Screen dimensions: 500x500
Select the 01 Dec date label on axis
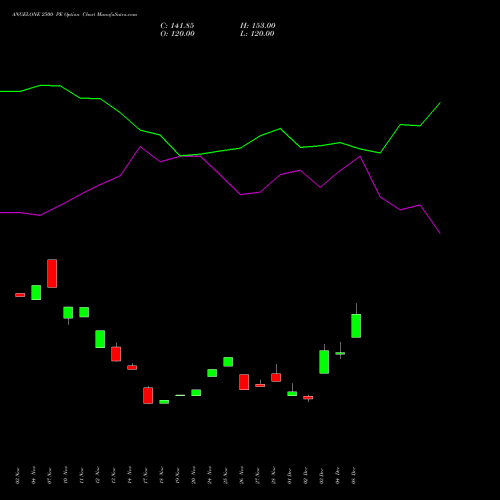click(x=290, y=475)
